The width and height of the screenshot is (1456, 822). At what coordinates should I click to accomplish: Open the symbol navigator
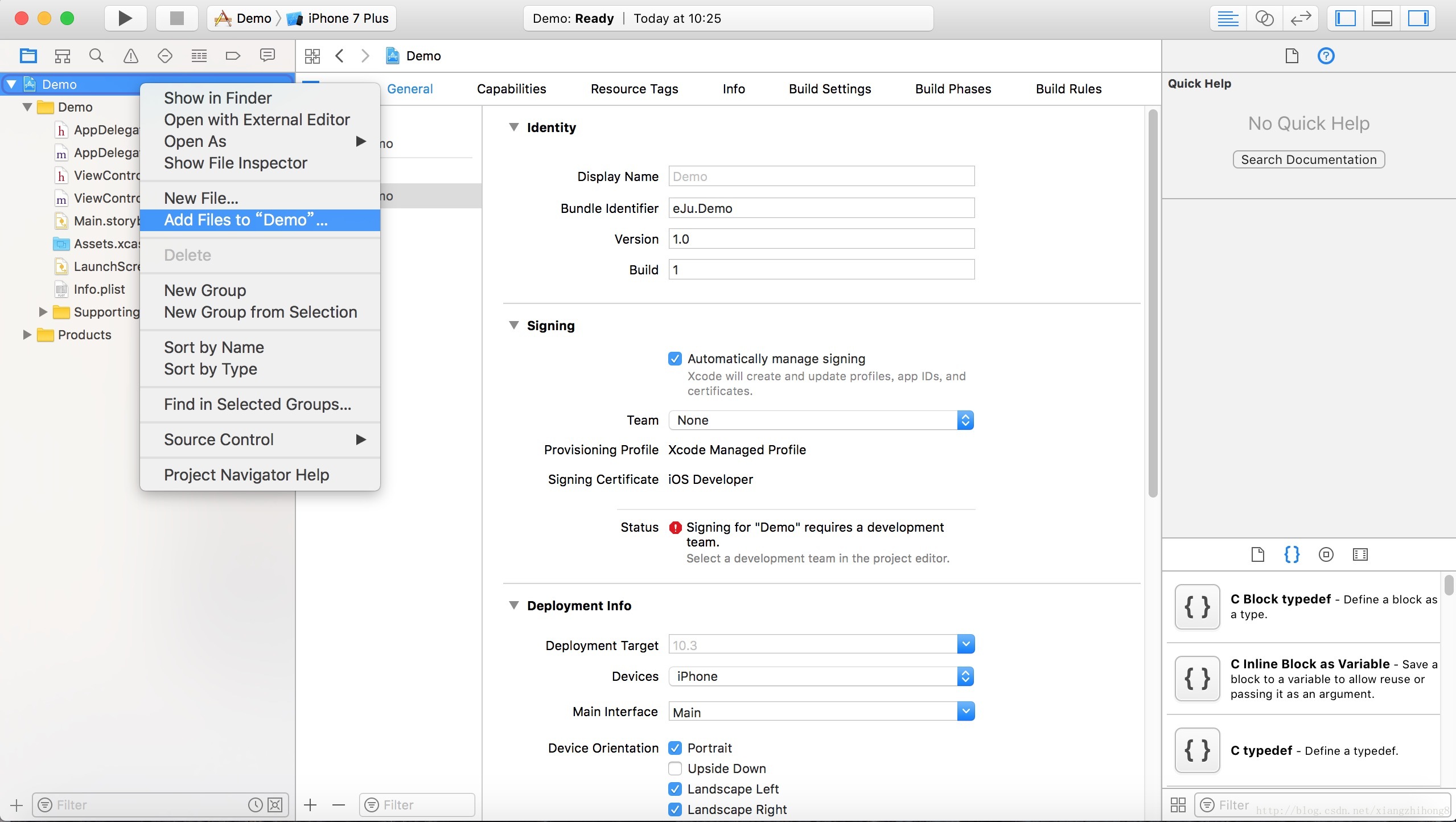[63, 56]
